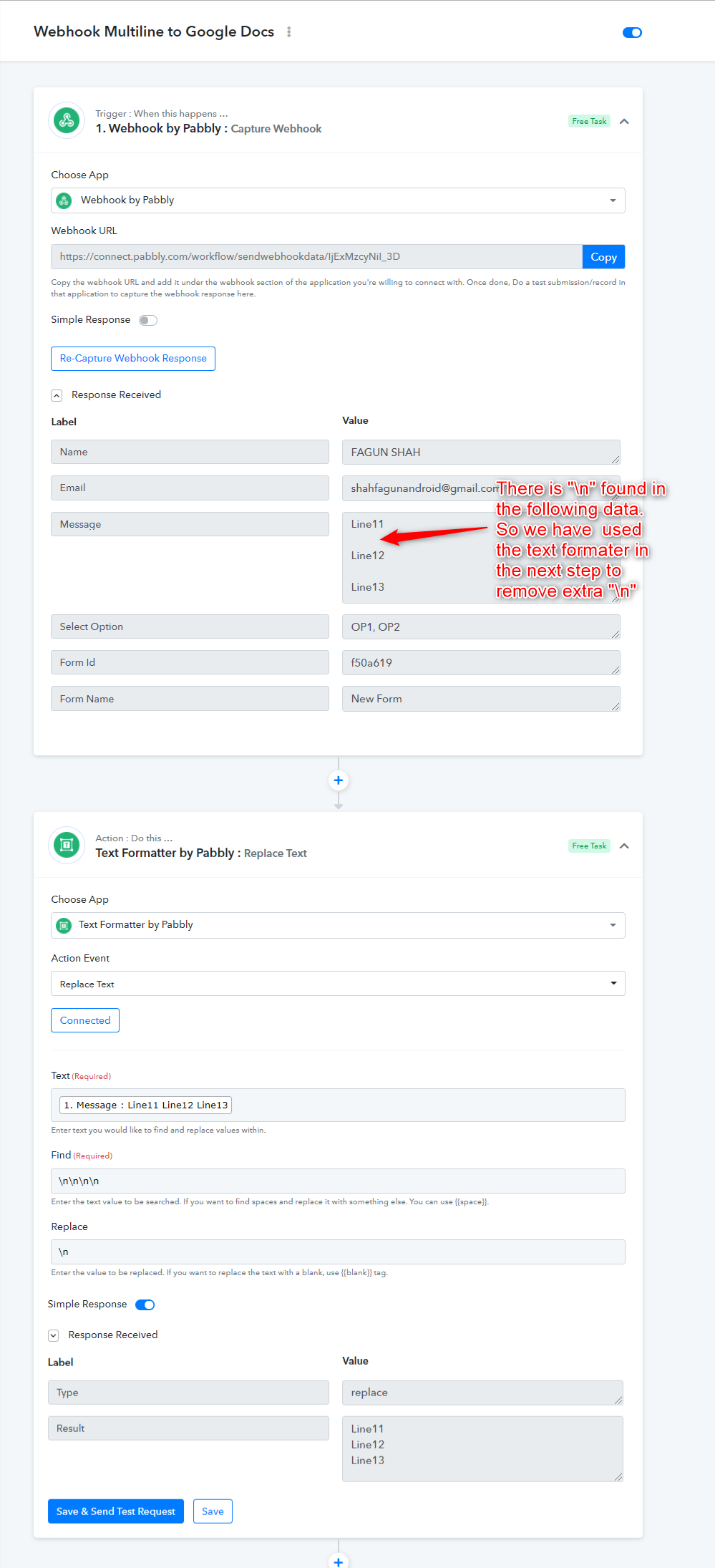Click Re-Capture Webhook Response button
This screenshot has height=1568, width=715.
coord(133,359)
